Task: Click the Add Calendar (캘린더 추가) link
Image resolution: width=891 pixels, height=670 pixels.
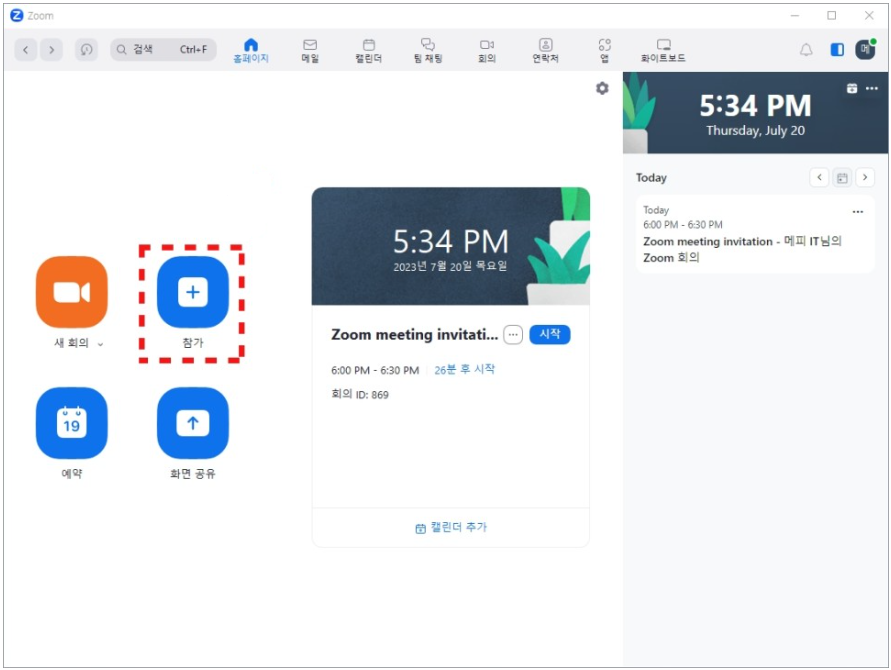Action: point(451,528)
